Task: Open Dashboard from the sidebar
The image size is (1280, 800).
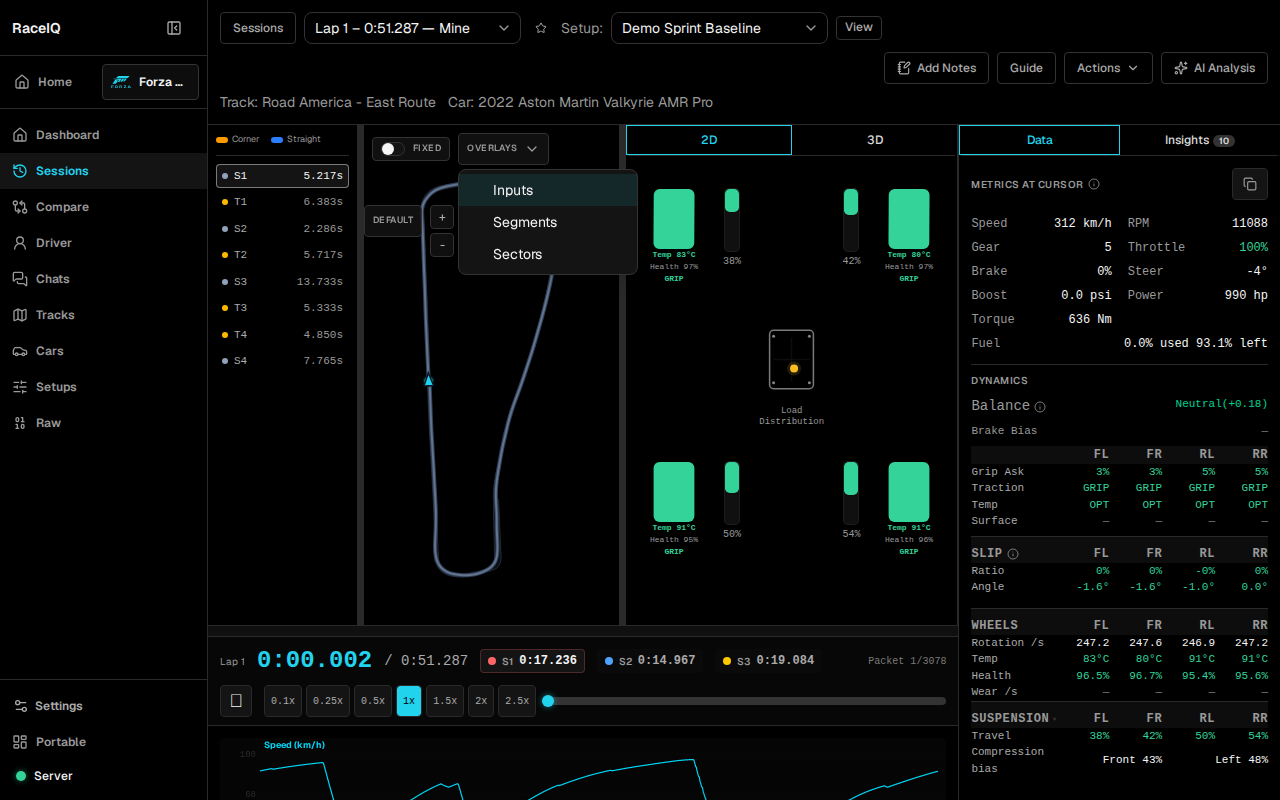Action: 104,135
